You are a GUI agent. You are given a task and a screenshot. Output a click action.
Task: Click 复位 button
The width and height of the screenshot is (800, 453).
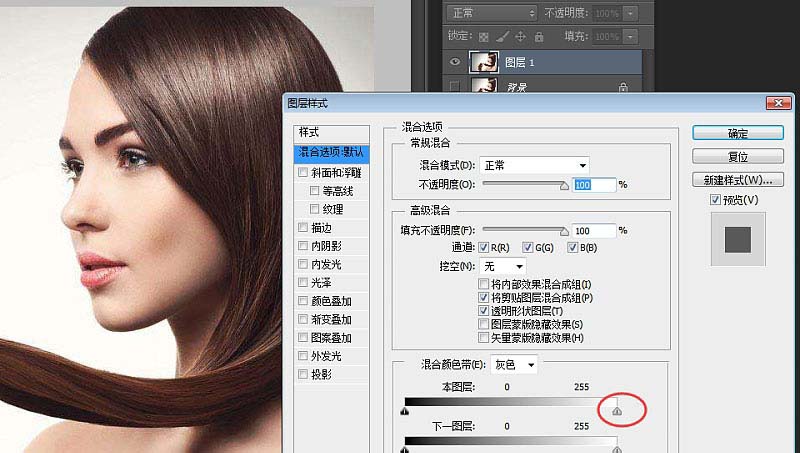pyautogui.click(x=738, y=157)
